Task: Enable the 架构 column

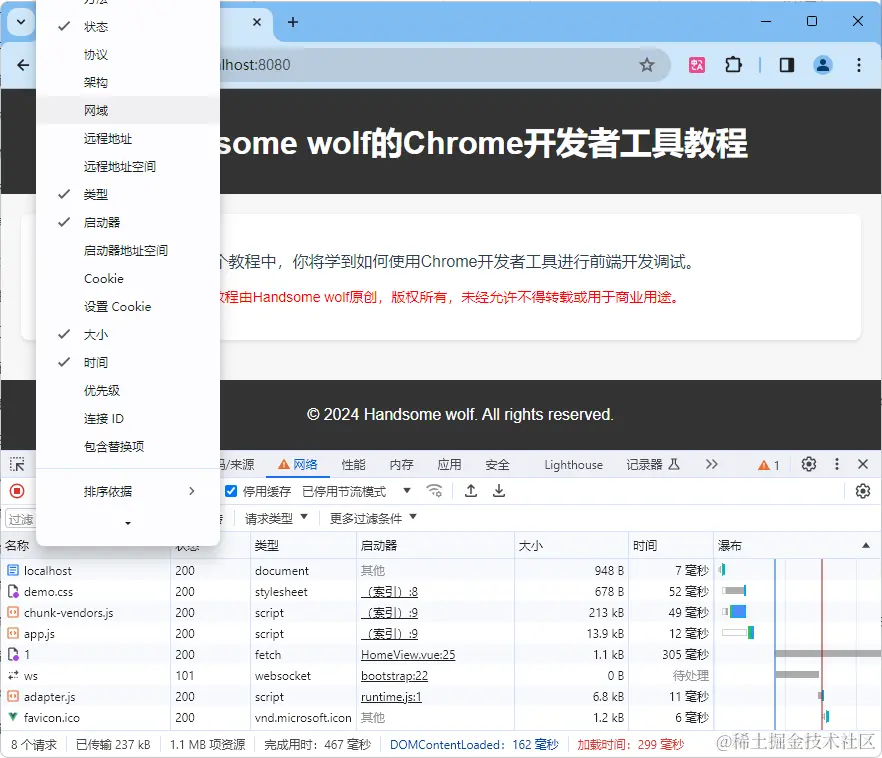Action: 128,83
